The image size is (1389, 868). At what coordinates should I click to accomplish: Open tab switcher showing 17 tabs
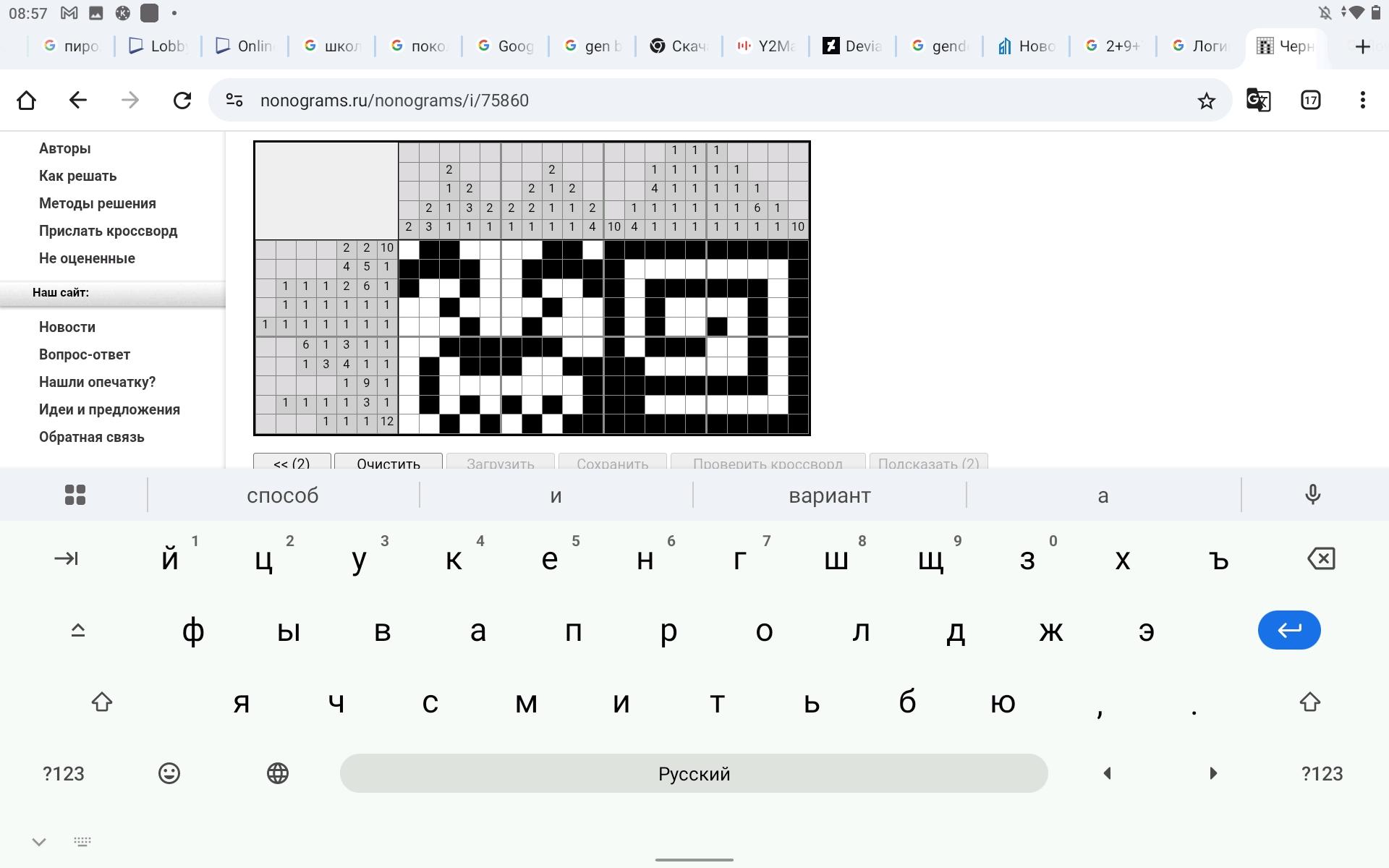pyautogui.click(x=1310, y=101)
